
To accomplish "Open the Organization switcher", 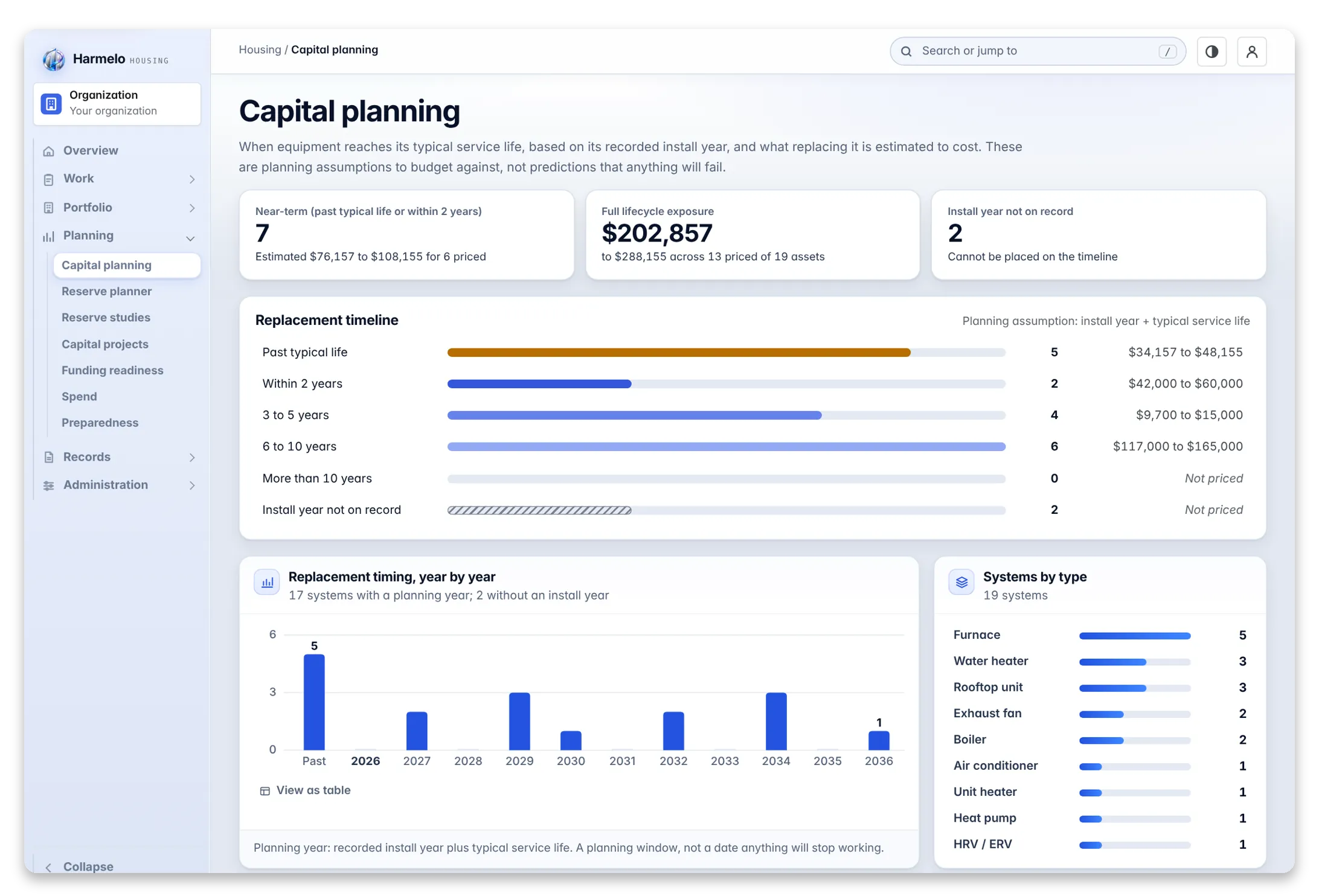I will click(x=117, y=104).
